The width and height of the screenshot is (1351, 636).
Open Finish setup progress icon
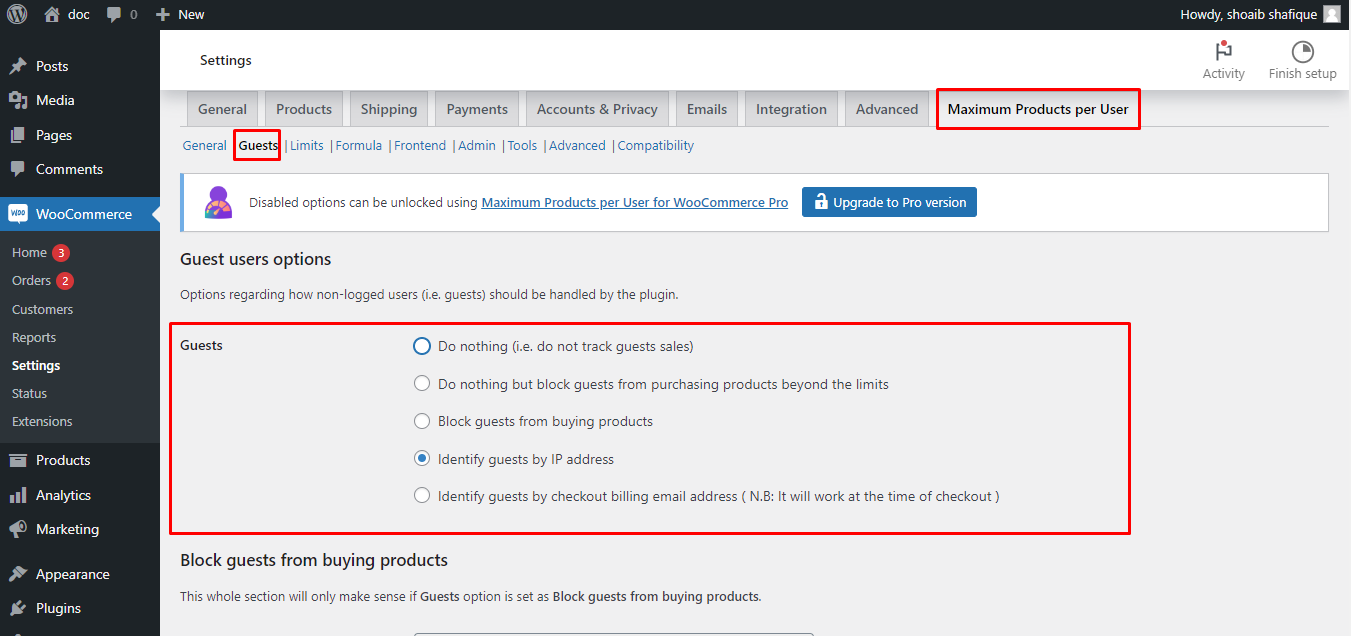(x=1302, y=52)
